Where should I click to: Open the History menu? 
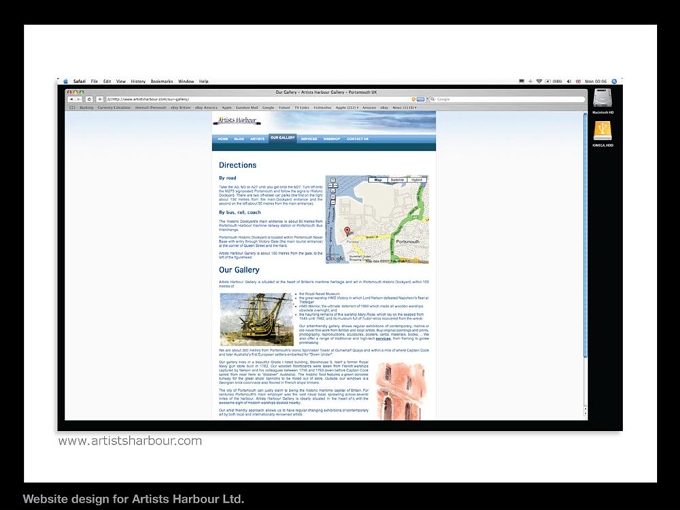[138, 81]
